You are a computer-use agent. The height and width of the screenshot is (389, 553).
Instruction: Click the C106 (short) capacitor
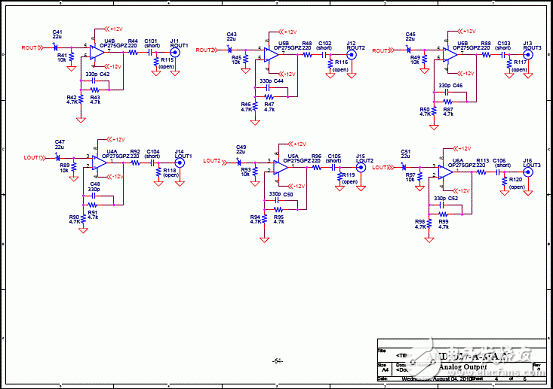(x=498, y=172)
